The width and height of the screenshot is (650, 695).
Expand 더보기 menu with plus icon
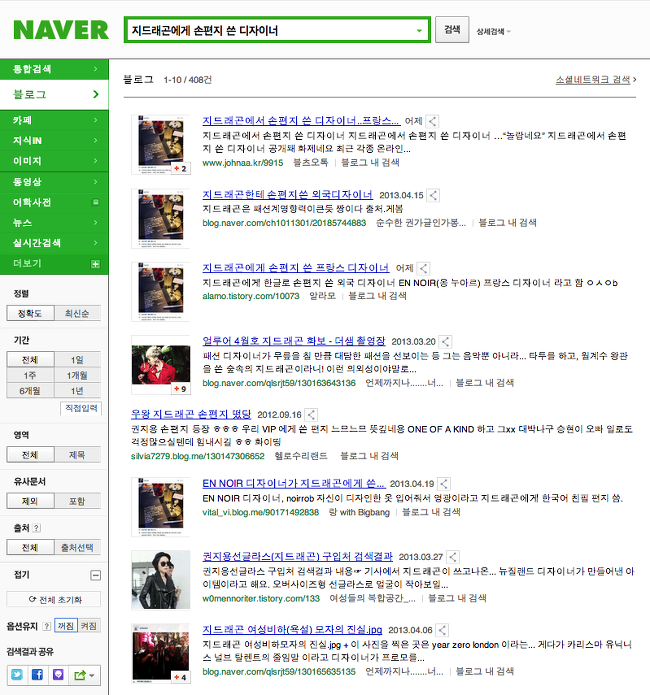tap(95, 264)
